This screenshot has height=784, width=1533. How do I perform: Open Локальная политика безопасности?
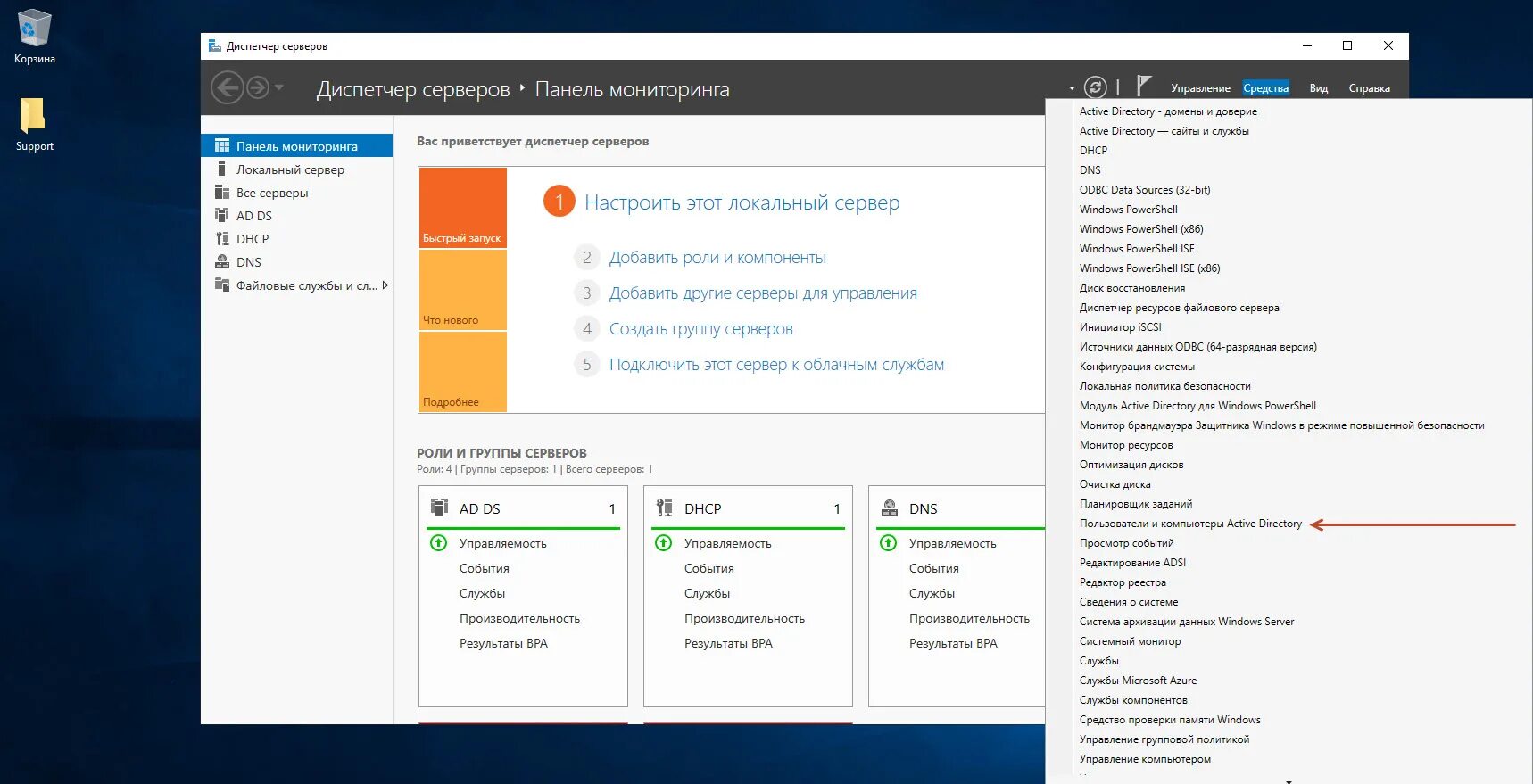tap(1164, 386)
